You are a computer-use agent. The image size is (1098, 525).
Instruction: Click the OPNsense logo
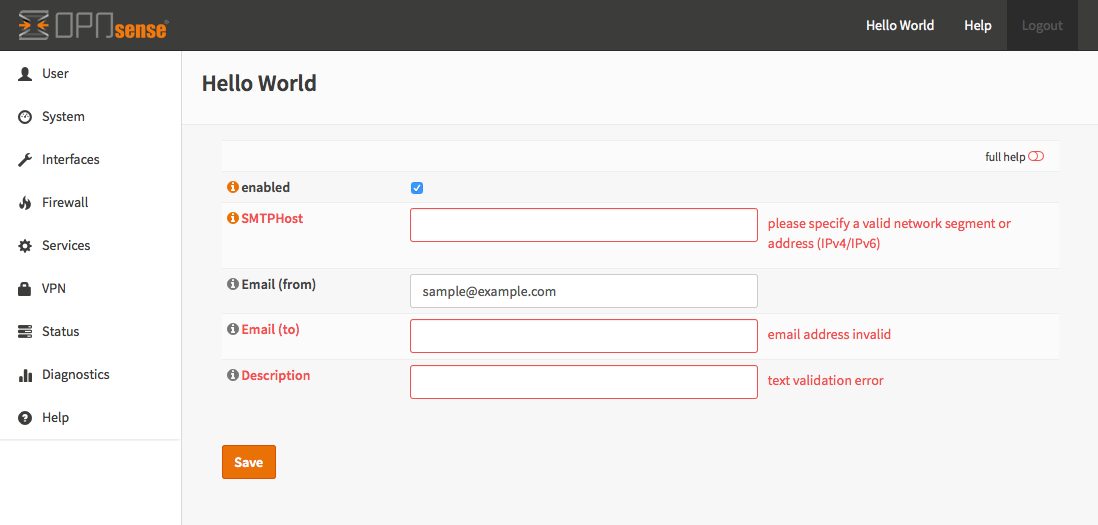[x=92, y=25]
